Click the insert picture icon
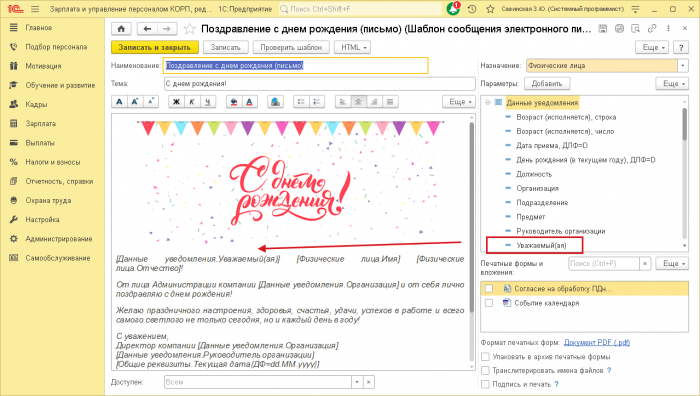Viewport: 700px width, 396px height. click(275, 102)
